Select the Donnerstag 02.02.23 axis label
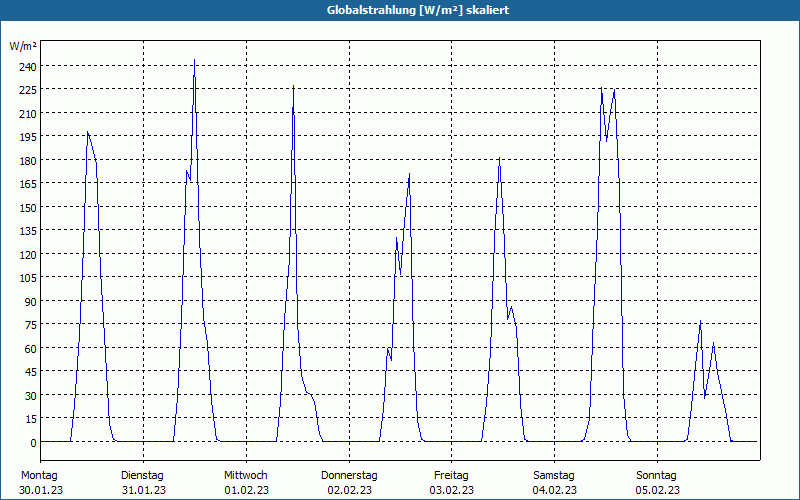 tap(349, 483)
